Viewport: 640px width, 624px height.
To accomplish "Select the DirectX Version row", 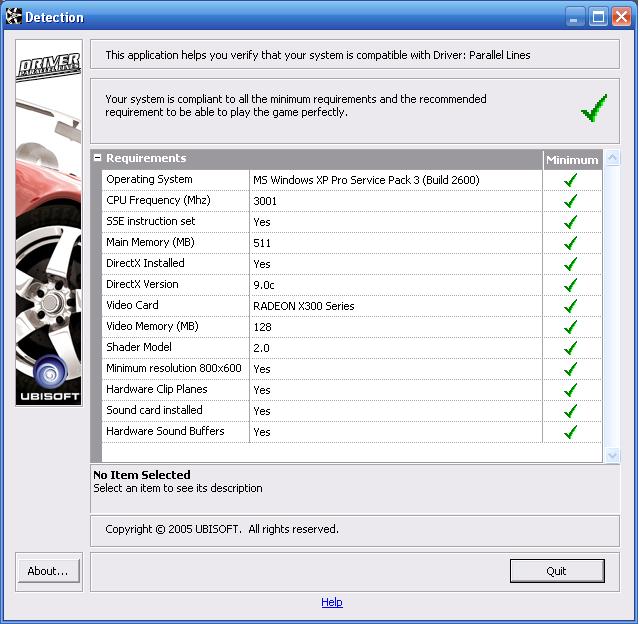I will coord(352,285).
